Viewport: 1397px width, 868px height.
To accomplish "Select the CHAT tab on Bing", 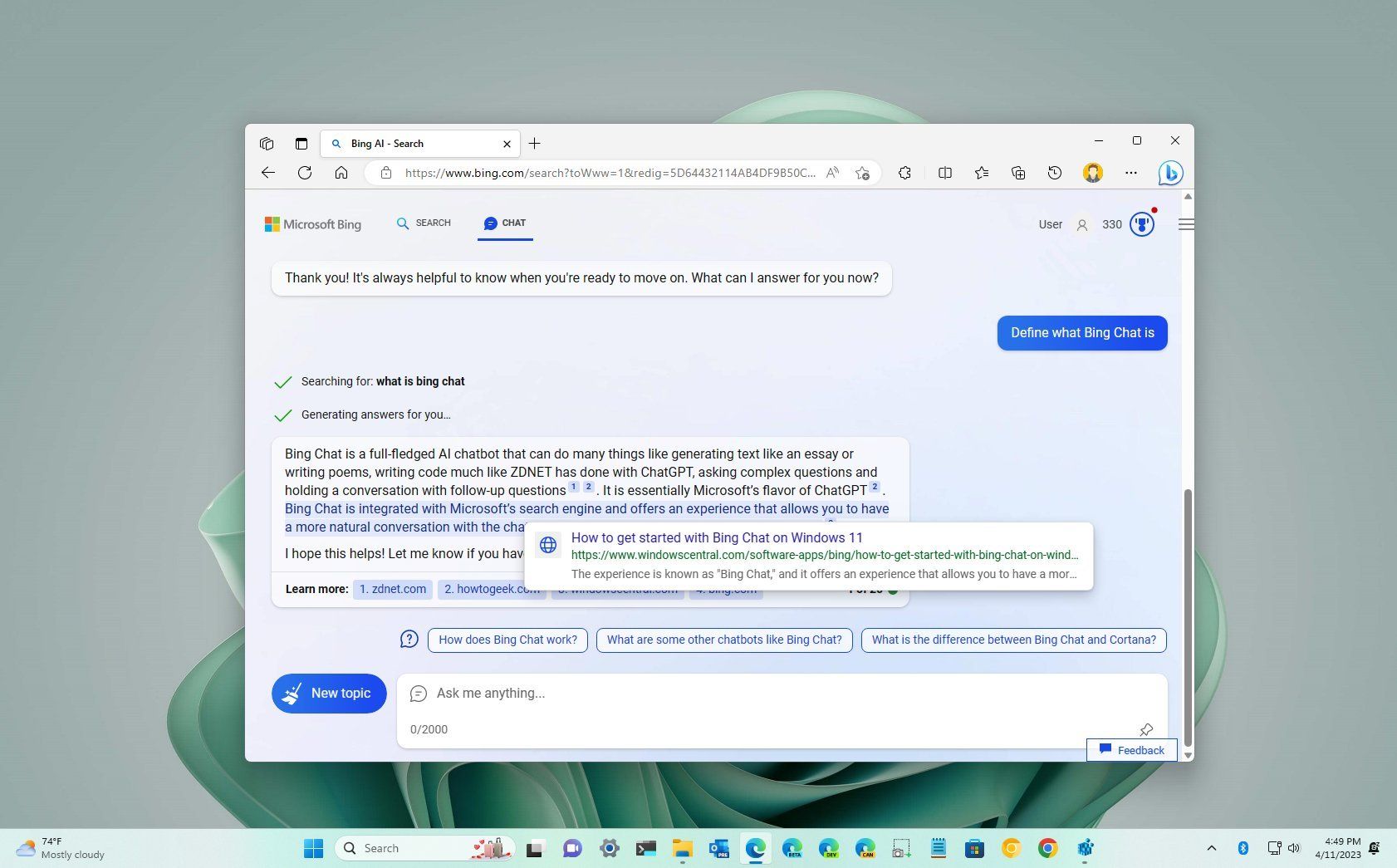I will click(504, 223).
